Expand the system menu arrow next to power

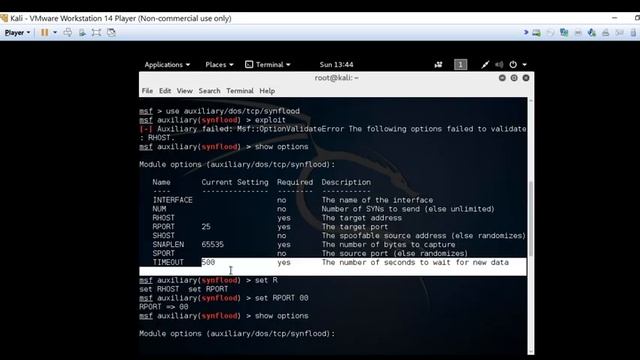(x=524, y=64)
